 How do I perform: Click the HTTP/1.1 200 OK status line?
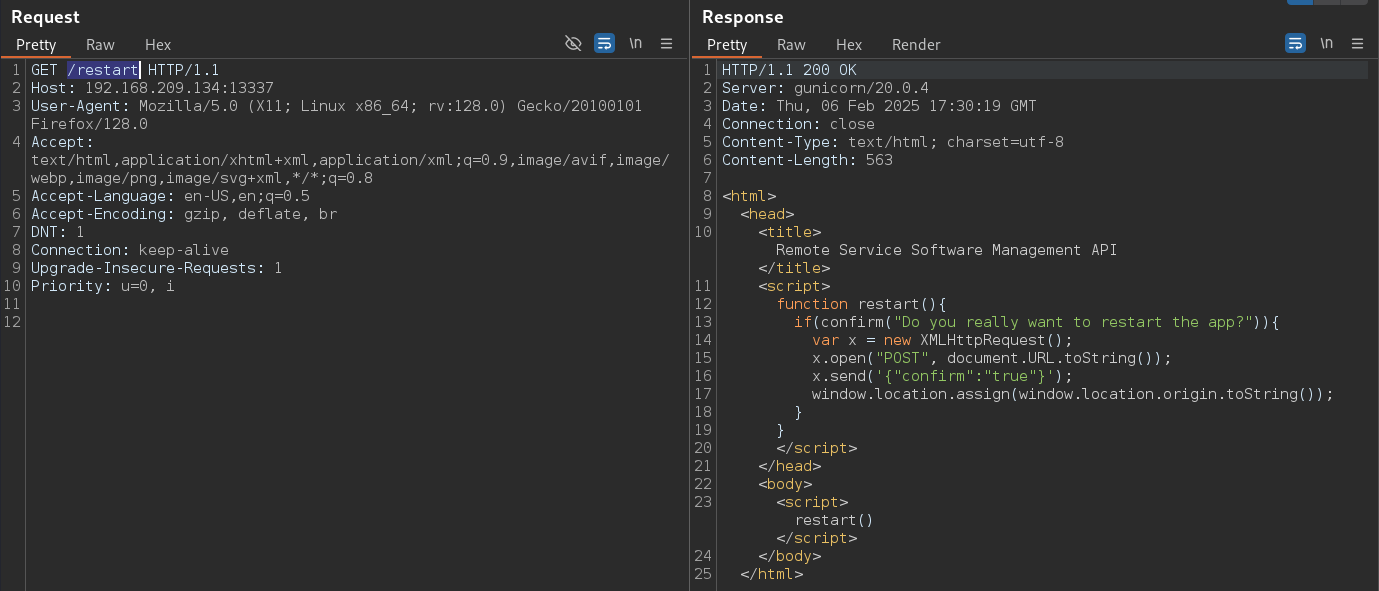tap(789, 70)
